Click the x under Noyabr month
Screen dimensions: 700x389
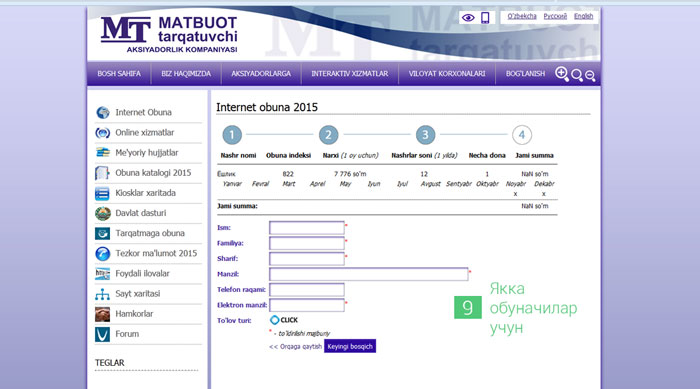[x=515, y=194]
